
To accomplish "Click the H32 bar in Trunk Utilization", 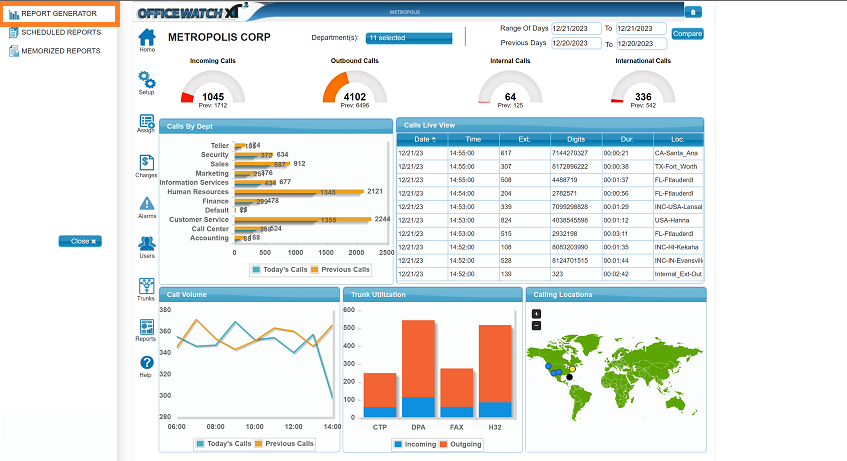I will tap(495, 371).
